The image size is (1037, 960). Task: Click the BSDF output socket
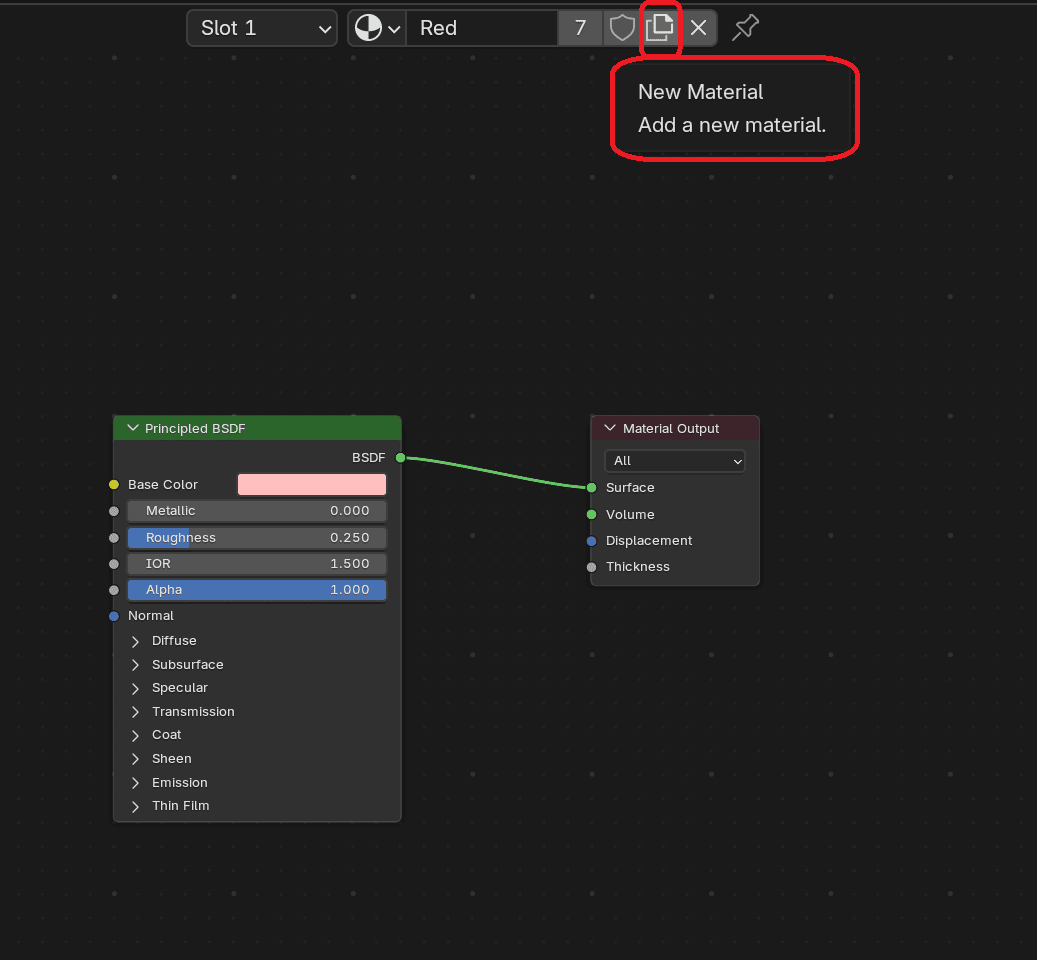tap(400, 458)
